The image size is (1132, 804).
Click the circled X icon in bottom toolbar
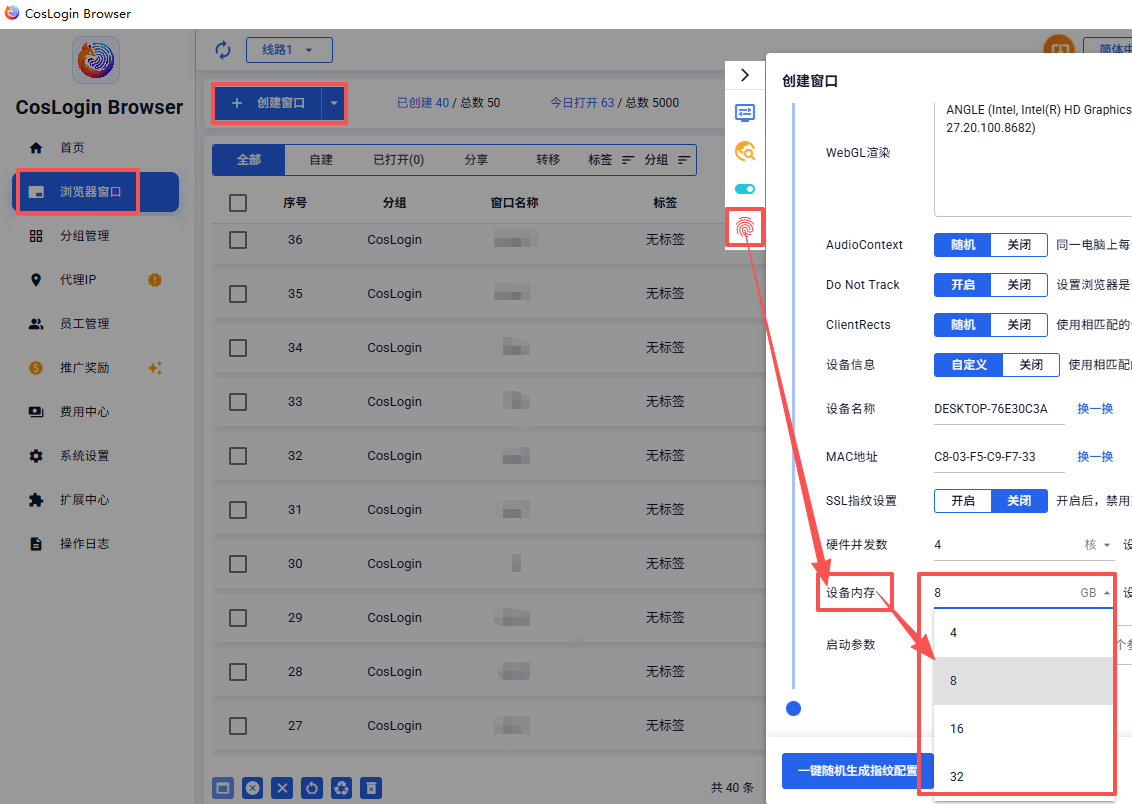click(x=253, y=788)
